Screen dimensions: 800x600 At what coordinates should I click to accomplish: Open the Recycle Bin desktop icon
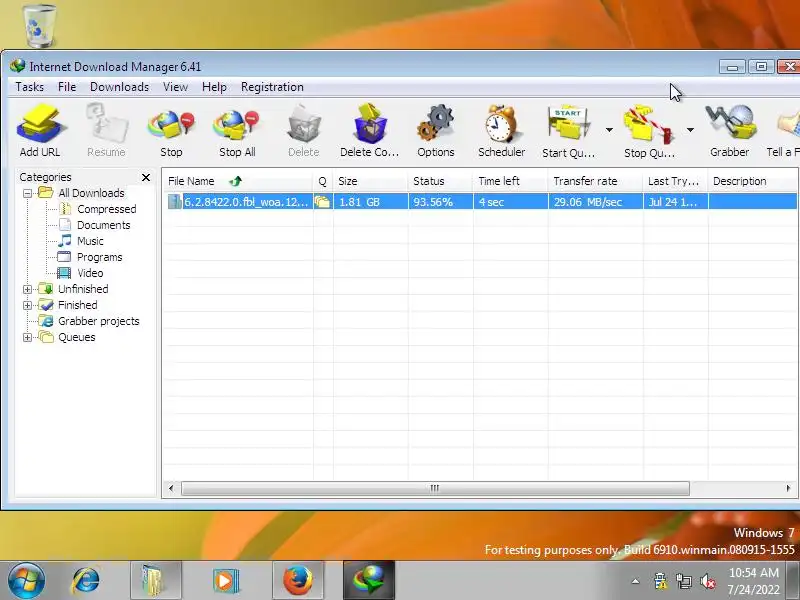(x=39, y=24)
